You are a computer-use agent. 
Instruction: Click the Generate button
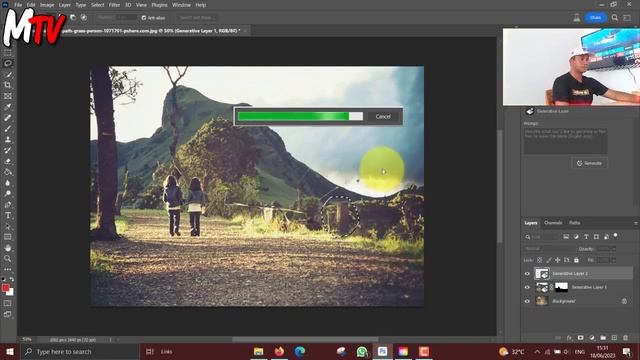589,163
